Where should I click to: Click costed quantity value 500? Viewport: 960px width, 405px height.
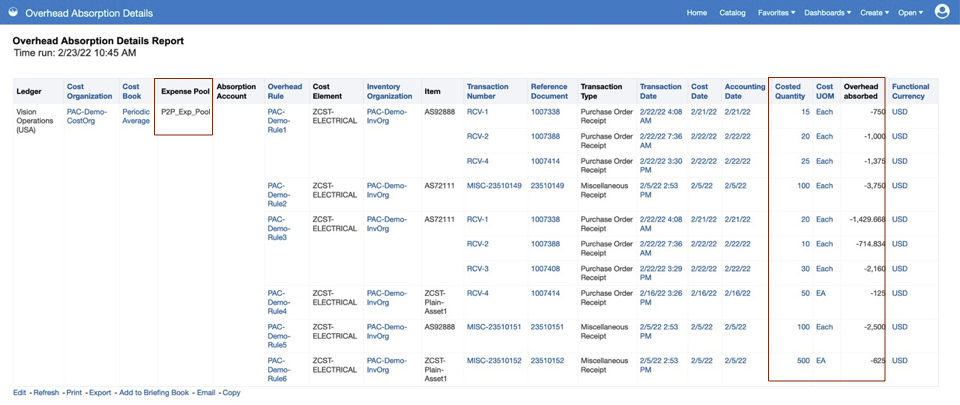[x=804, y=361]
